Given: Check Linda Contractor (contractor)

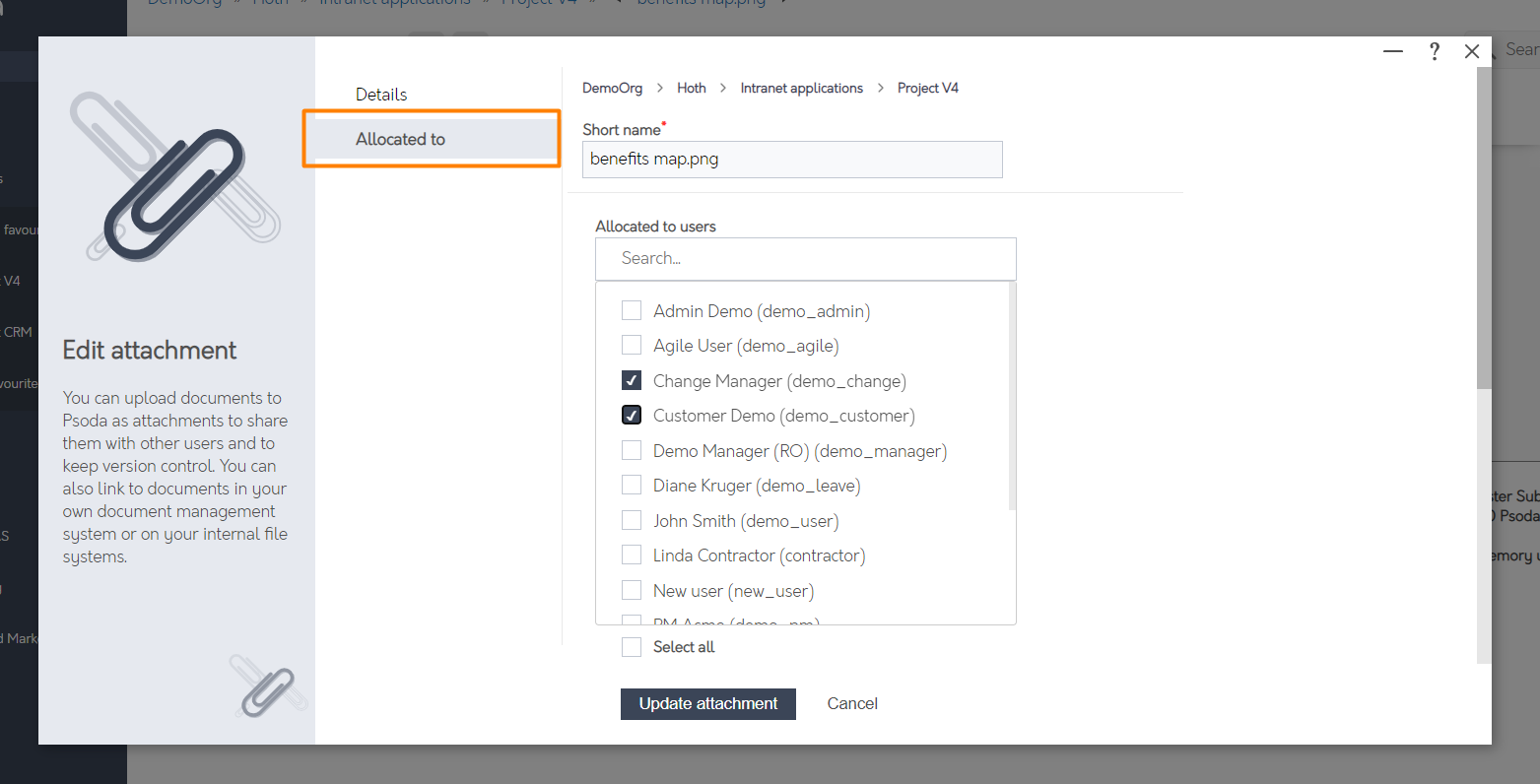Looking at the screenshot, I should [x=631, y=554].
